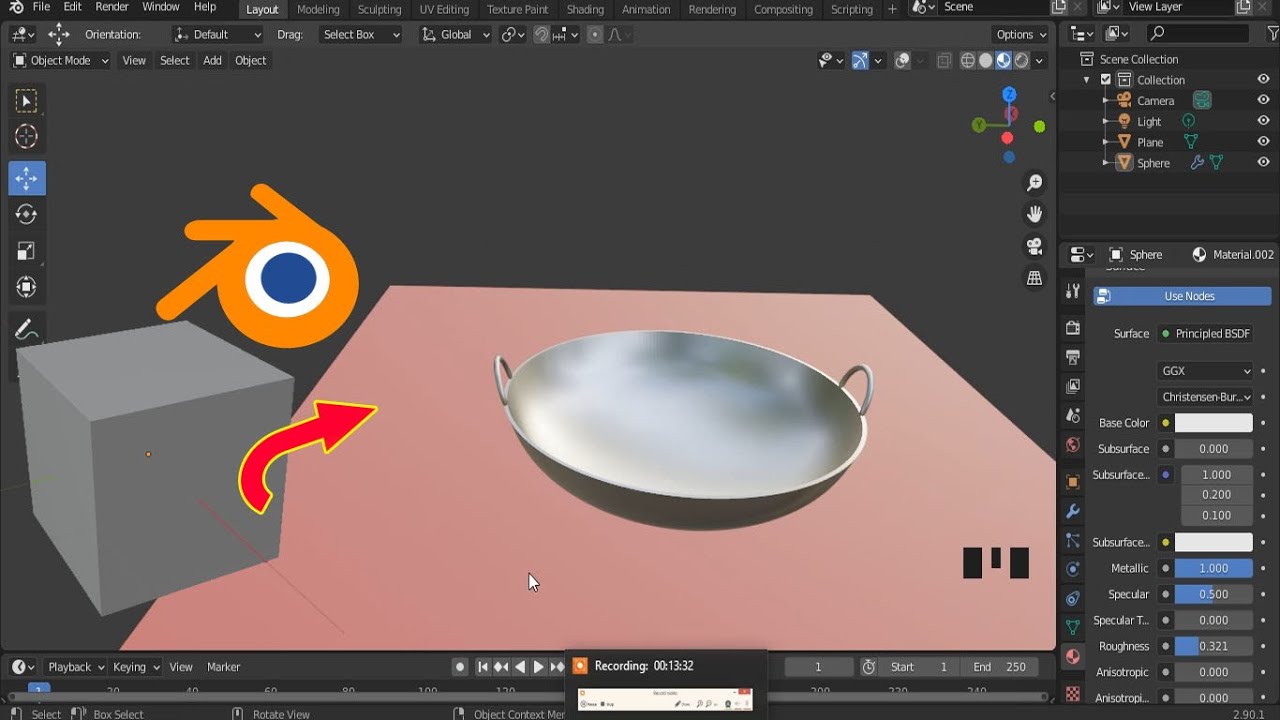Screen dimensions: 1280x720
Task: Click the Options button in header
Action: tap(1021, 34)
